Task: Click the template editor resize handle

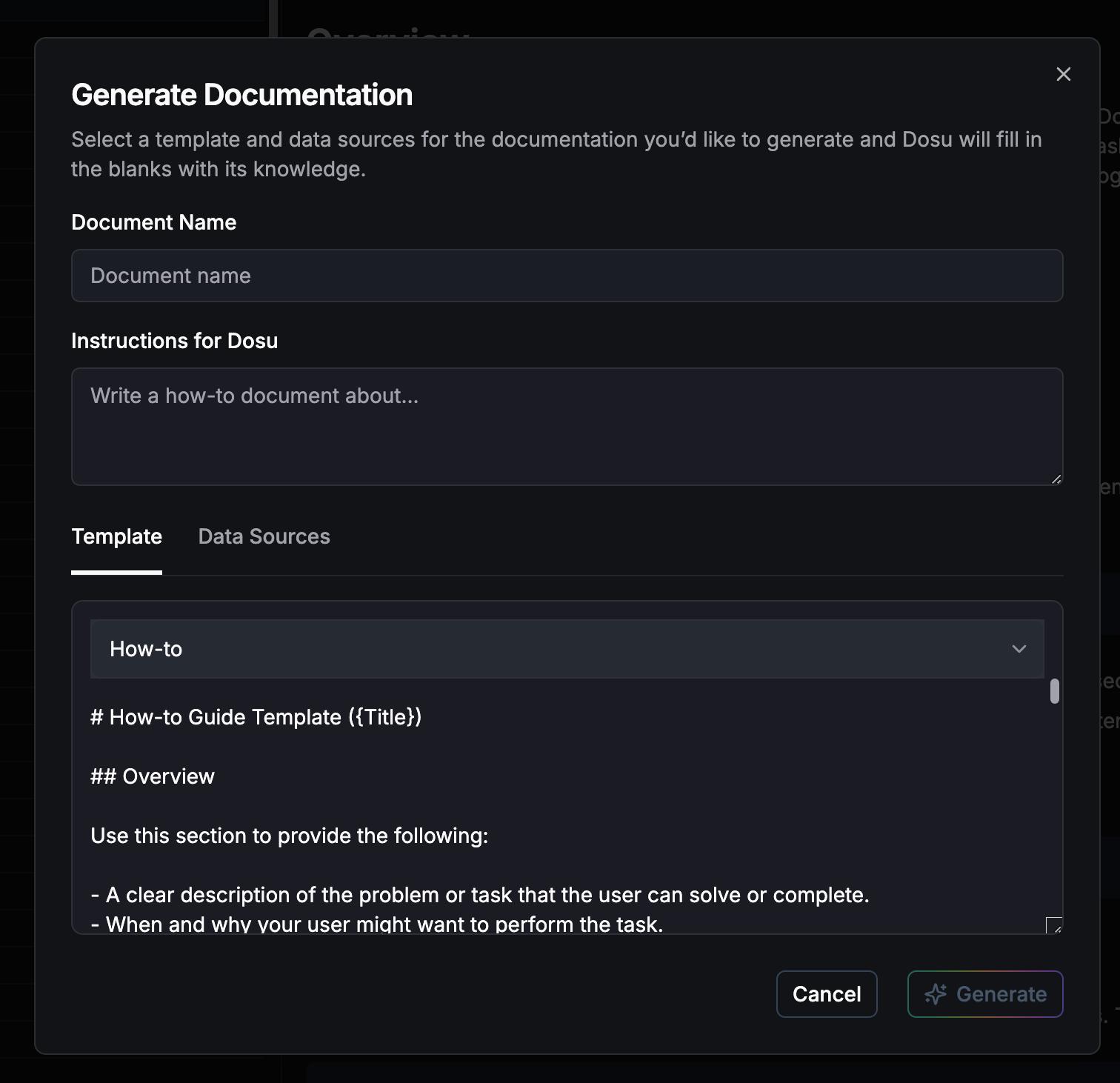Action: pyautogui.click(x=1054, y=925)
